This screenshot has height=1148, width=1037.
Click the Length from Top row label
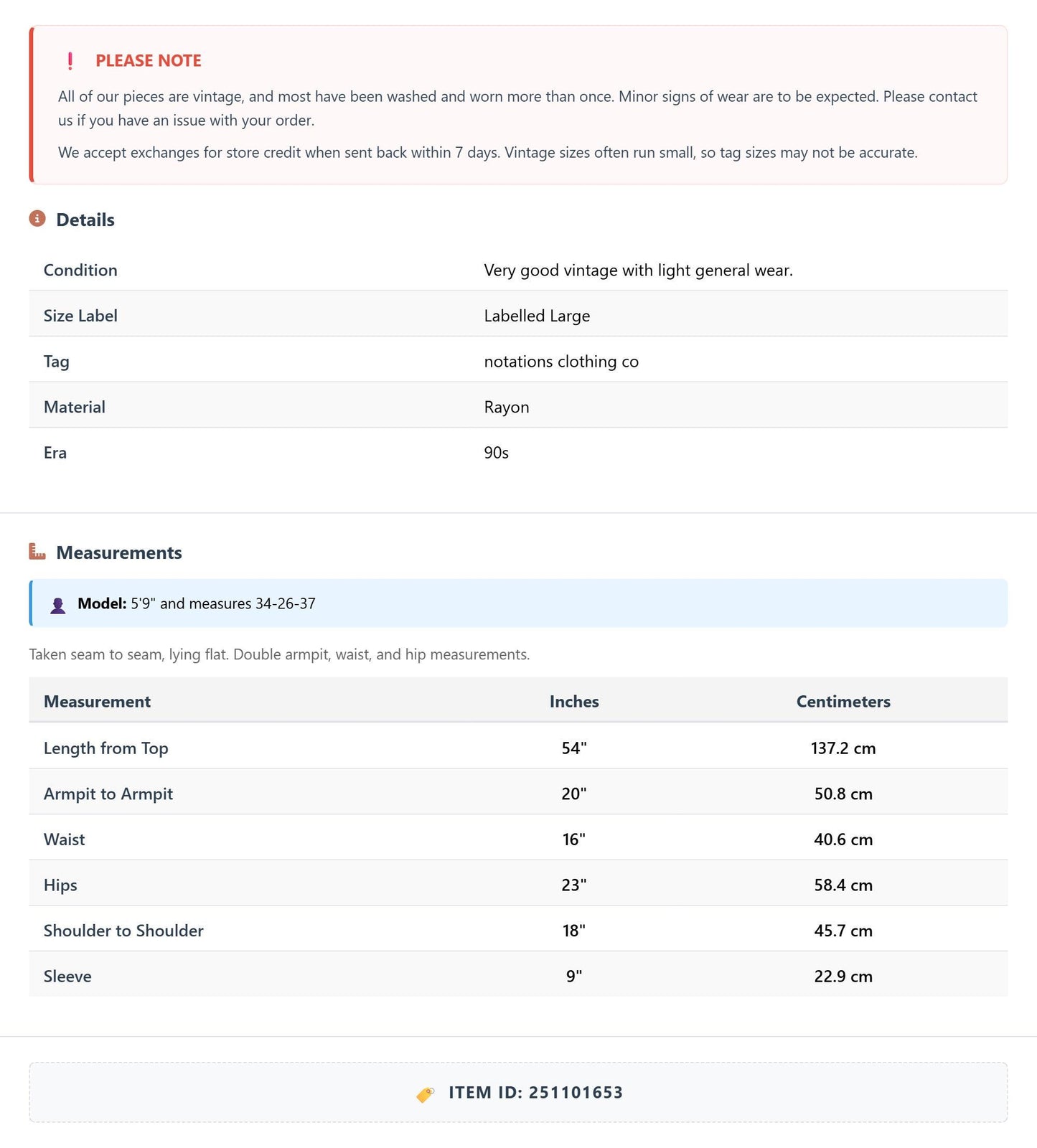tap(106, 748)
